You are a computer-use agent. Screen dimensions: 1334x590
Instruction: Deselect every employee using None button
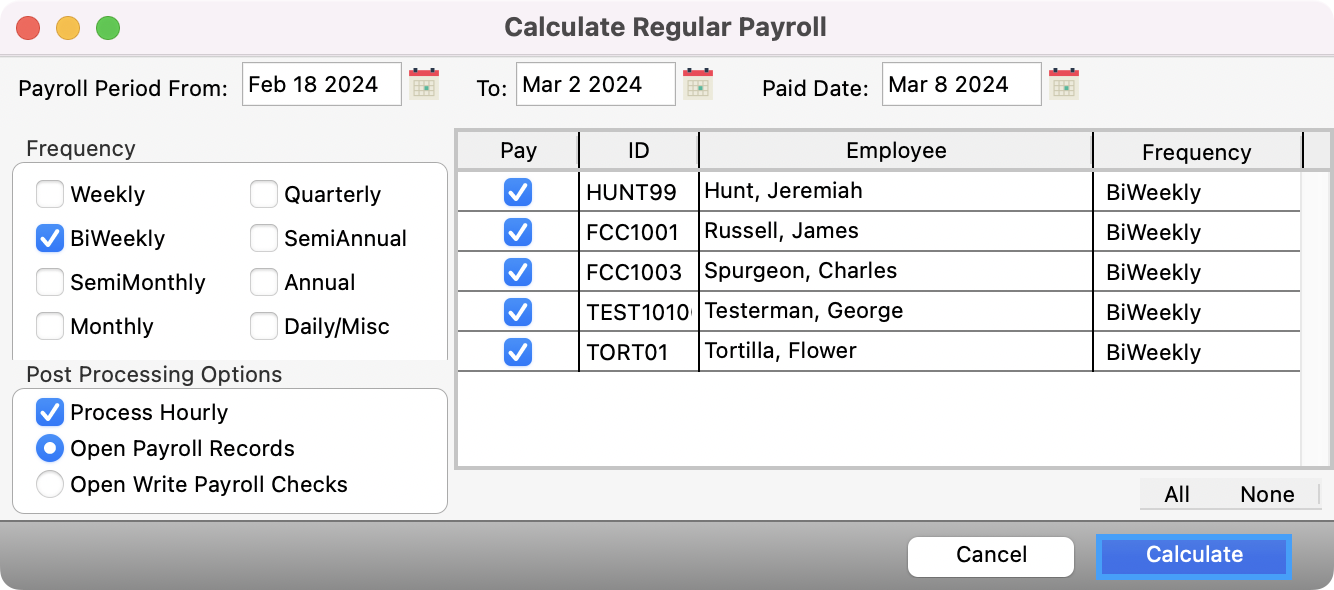coord(1267,494)
